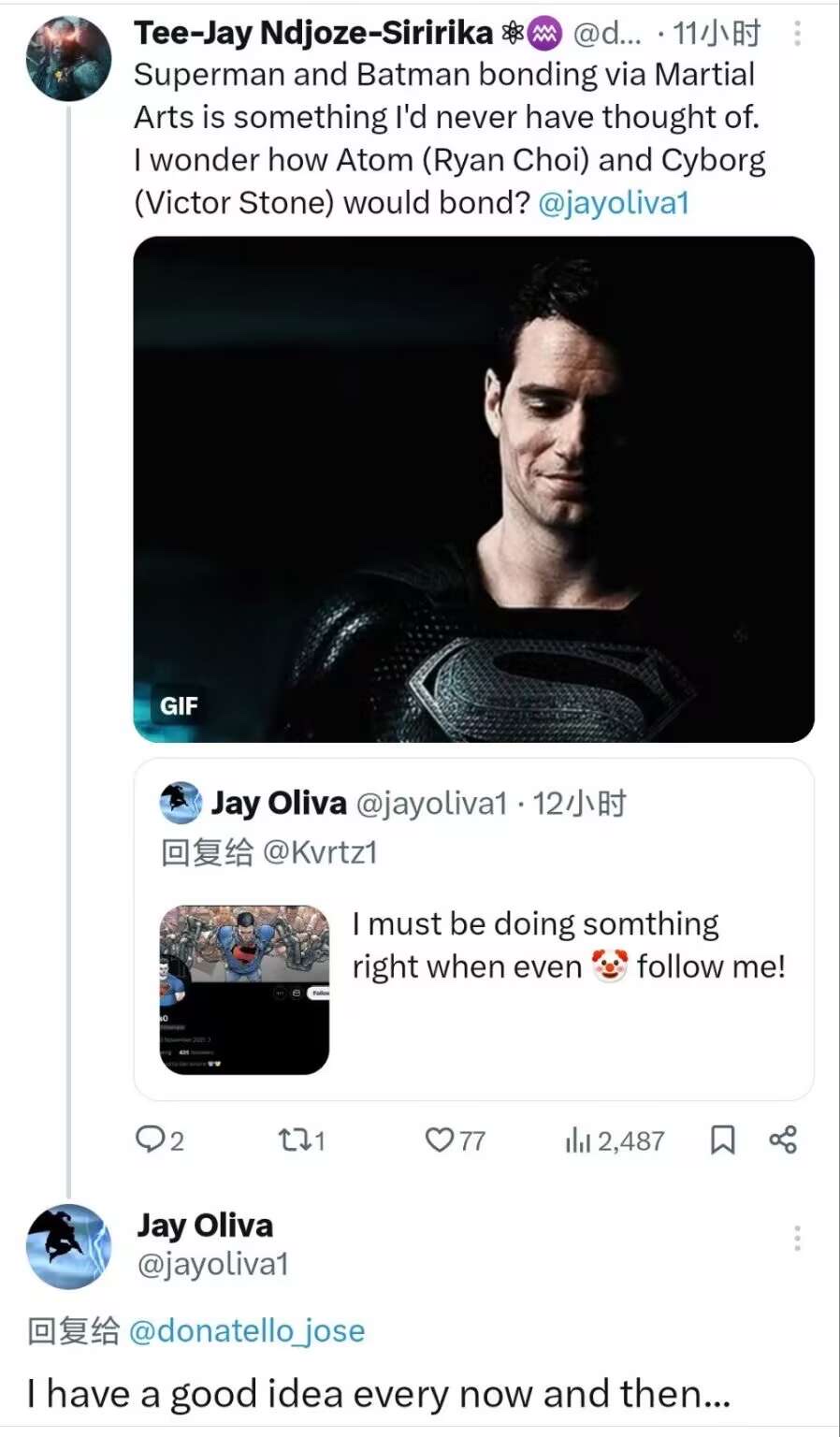Click the @jayoliva1 handle under reply name
The image size is (840, 1437).
(213, 1264)
